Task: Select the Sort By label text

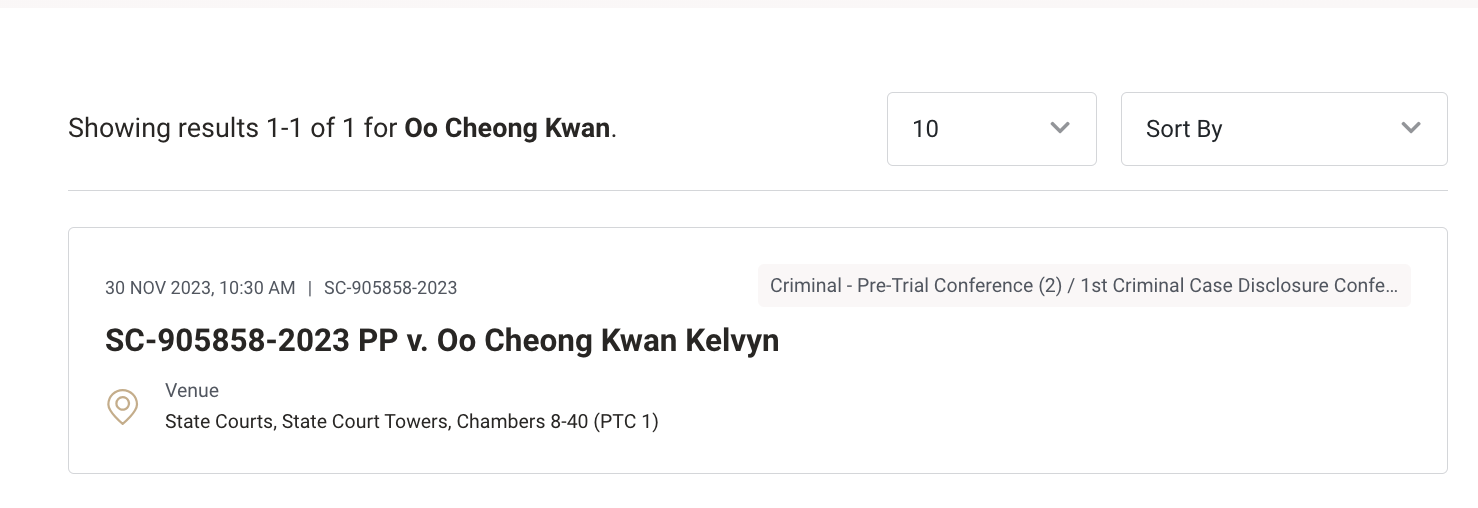Action: pyautogui.click(x=1184, y=129)
